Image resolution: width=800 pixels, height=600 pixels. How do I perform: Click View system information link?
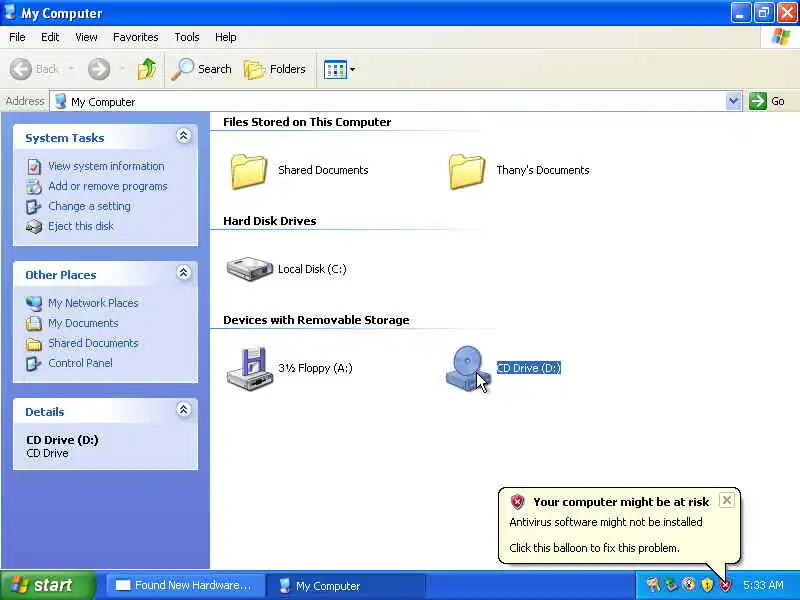(x=106, y=166)
